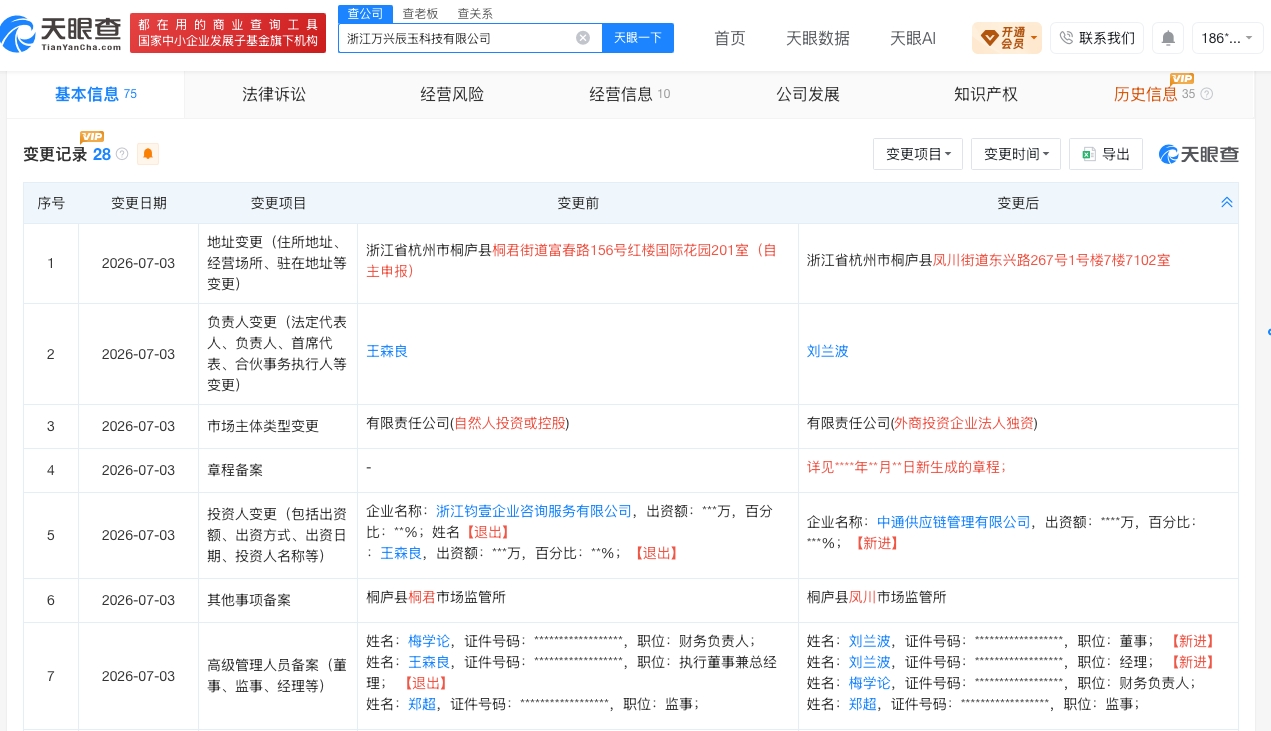
Task: Click the 天眼一下 search button
Action: coord(638,38)
